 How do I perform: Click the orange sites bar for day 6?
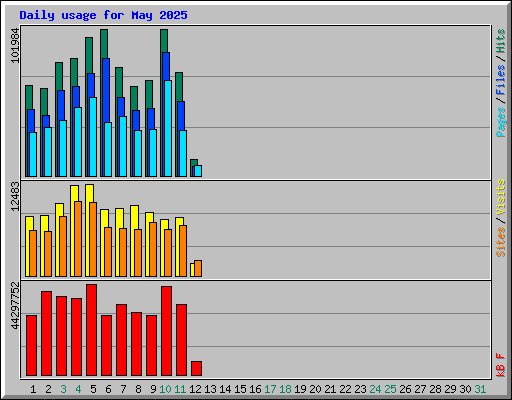[108, 252]
